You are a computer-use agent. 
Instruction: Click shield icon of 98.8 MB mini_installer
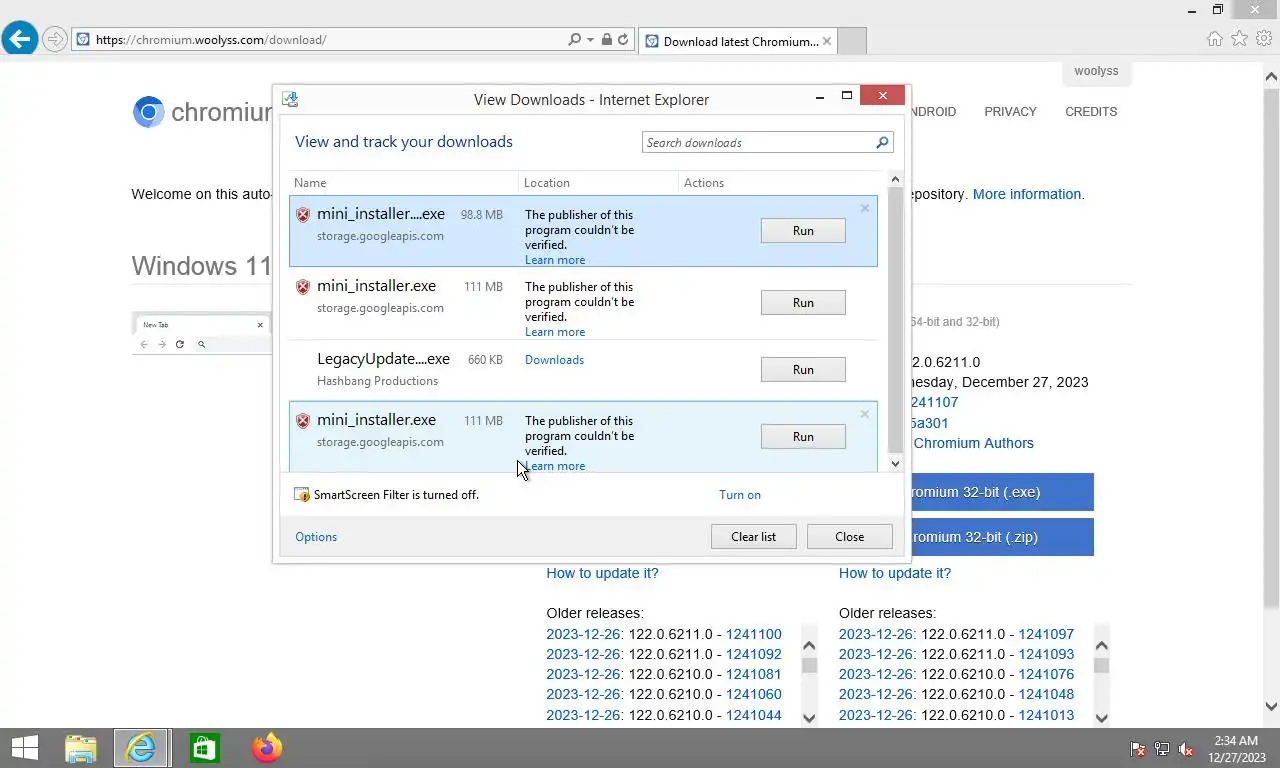[303, 215]
